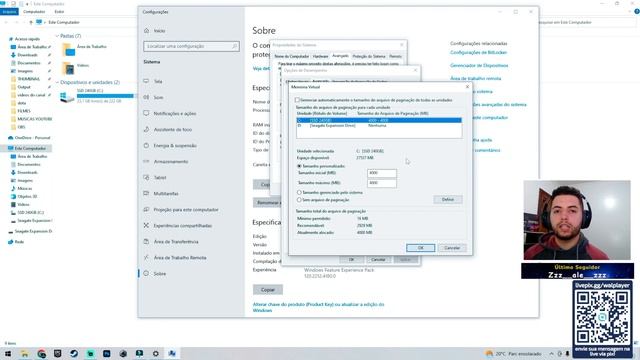Click Definir button

point(448,200)
